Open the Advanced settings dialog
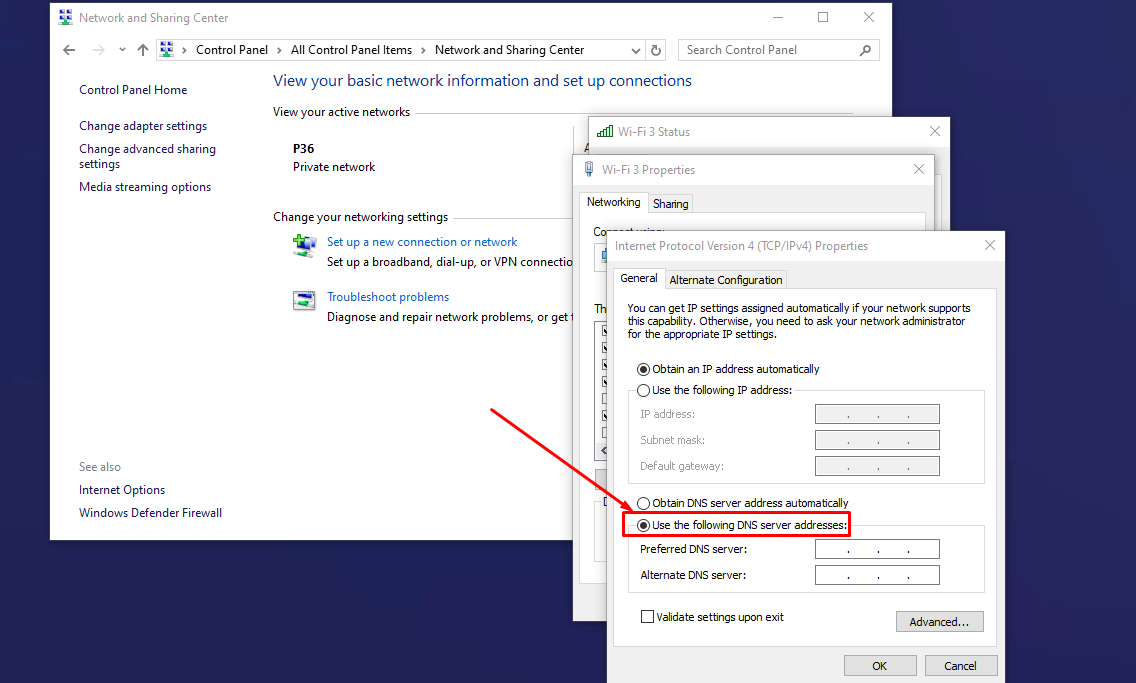The image size is (1136, 683). [939, 621]
